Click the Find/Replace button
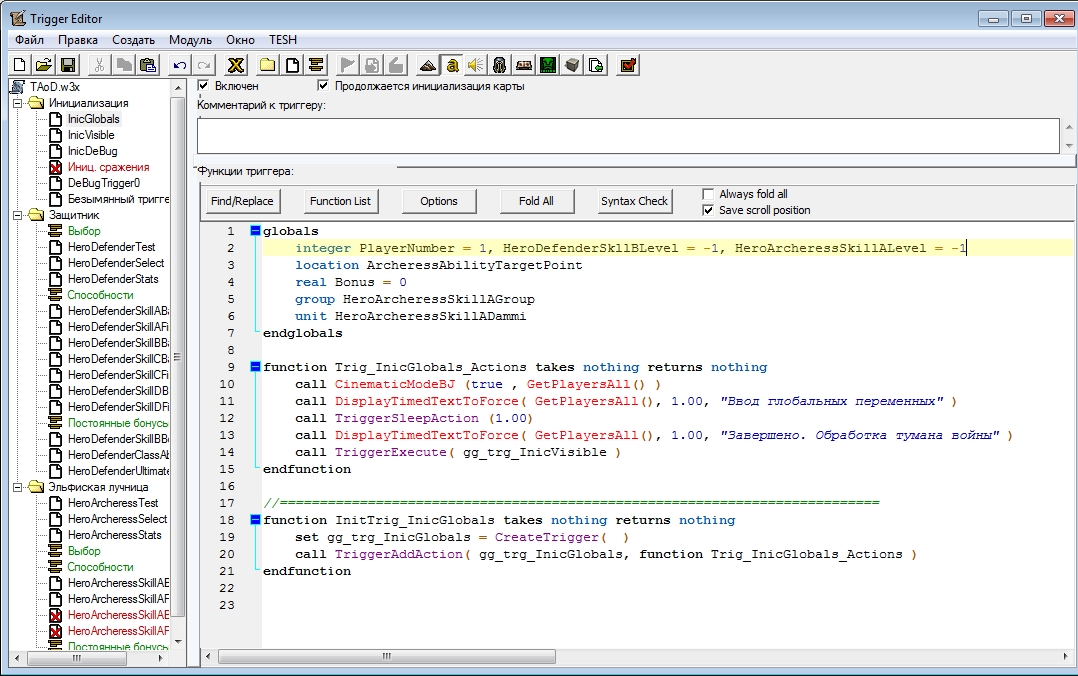The height and width of the screenshot is (676, 1078). (242, 201)
